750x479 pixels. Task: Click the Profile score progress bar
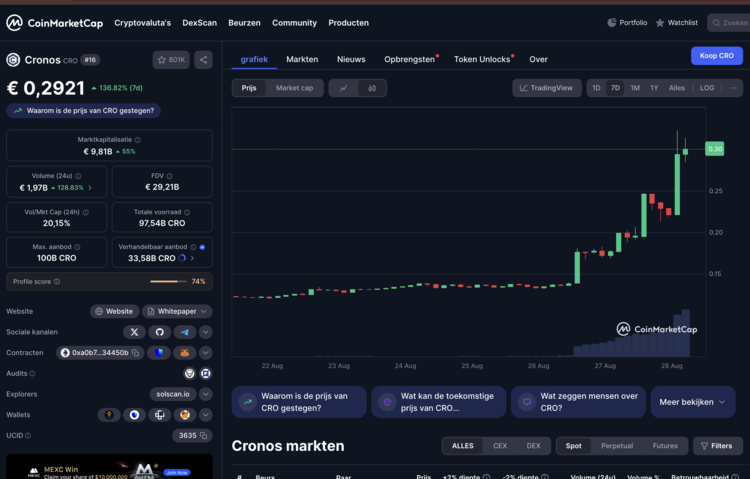click(168, 281)
